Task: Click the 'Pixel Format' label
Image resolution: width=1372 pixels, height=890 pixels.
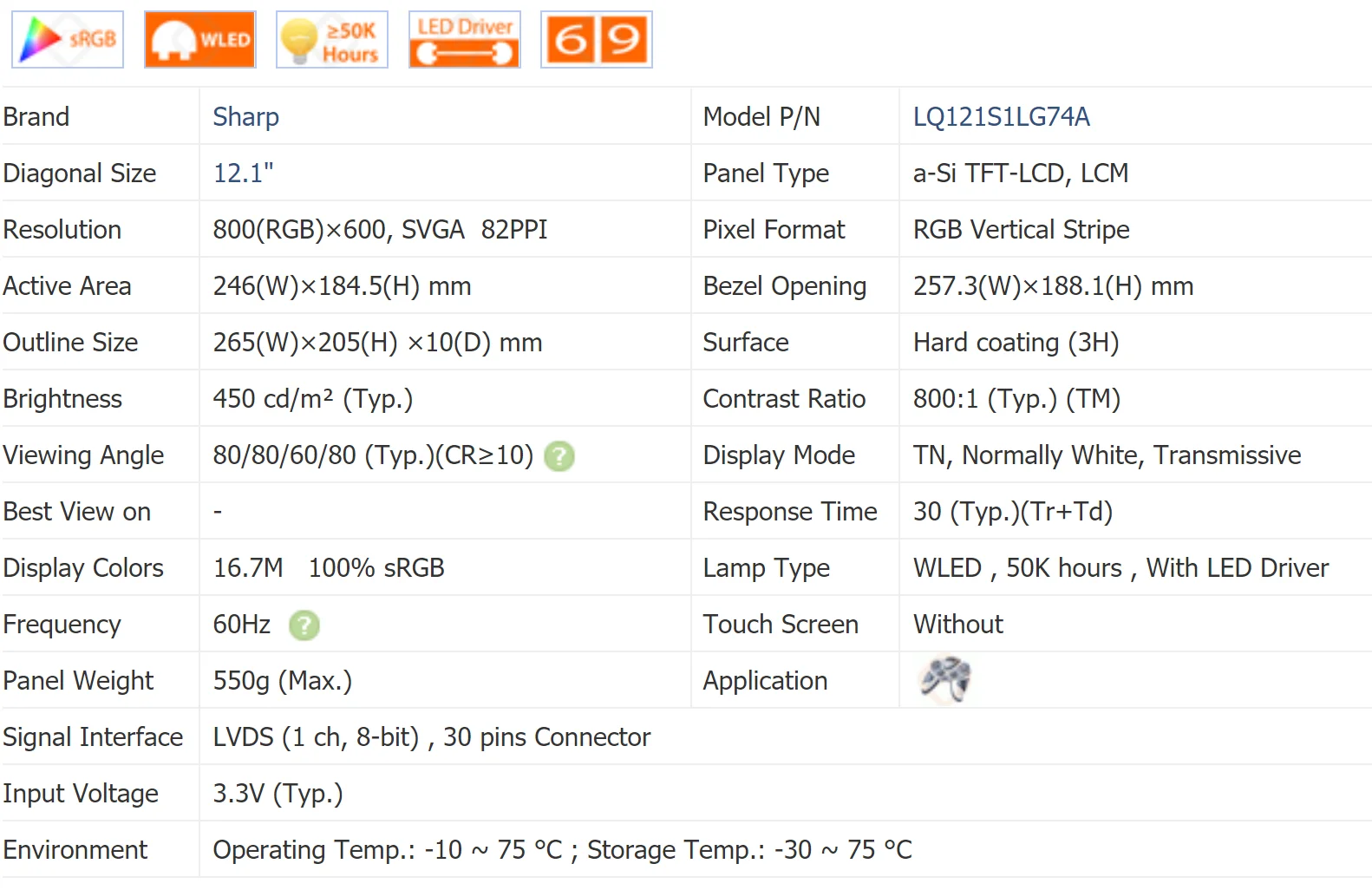Action: [x=774, y=230]
